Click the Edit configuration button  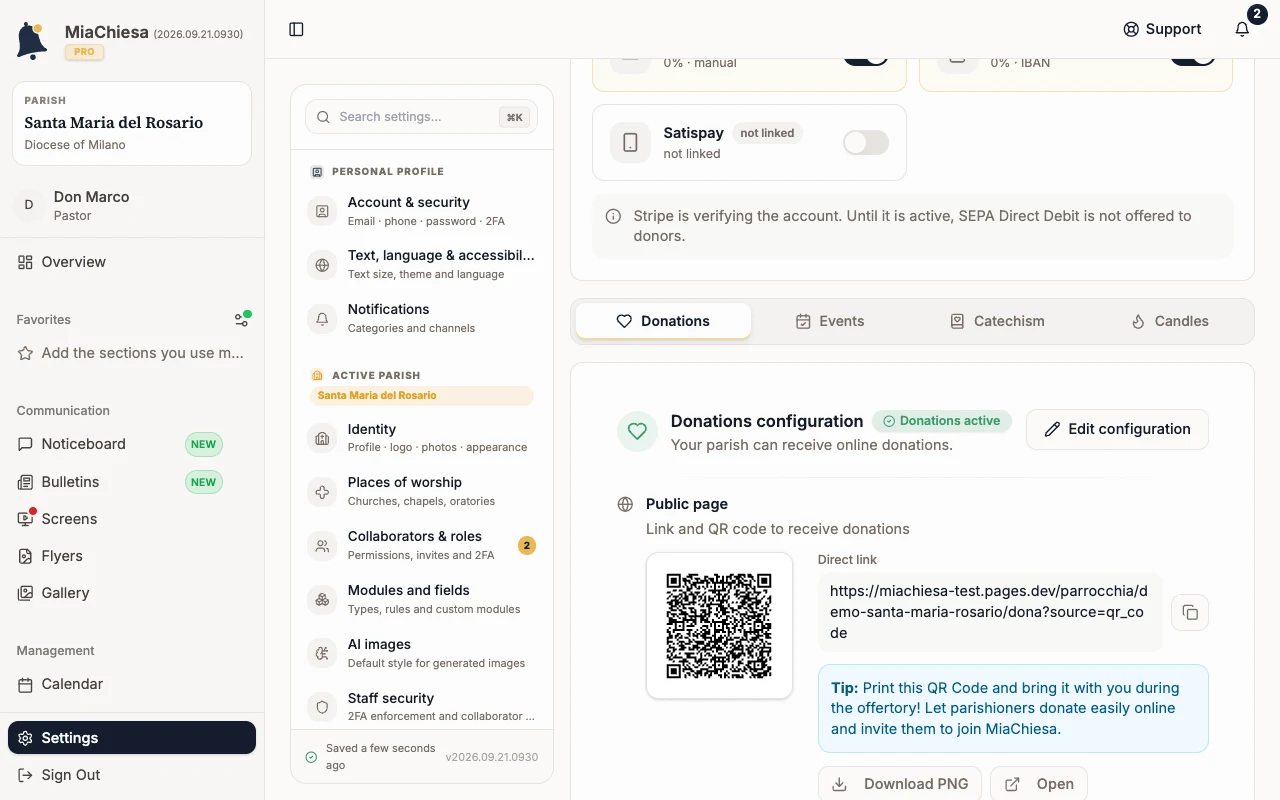(x=1117, y=429)
